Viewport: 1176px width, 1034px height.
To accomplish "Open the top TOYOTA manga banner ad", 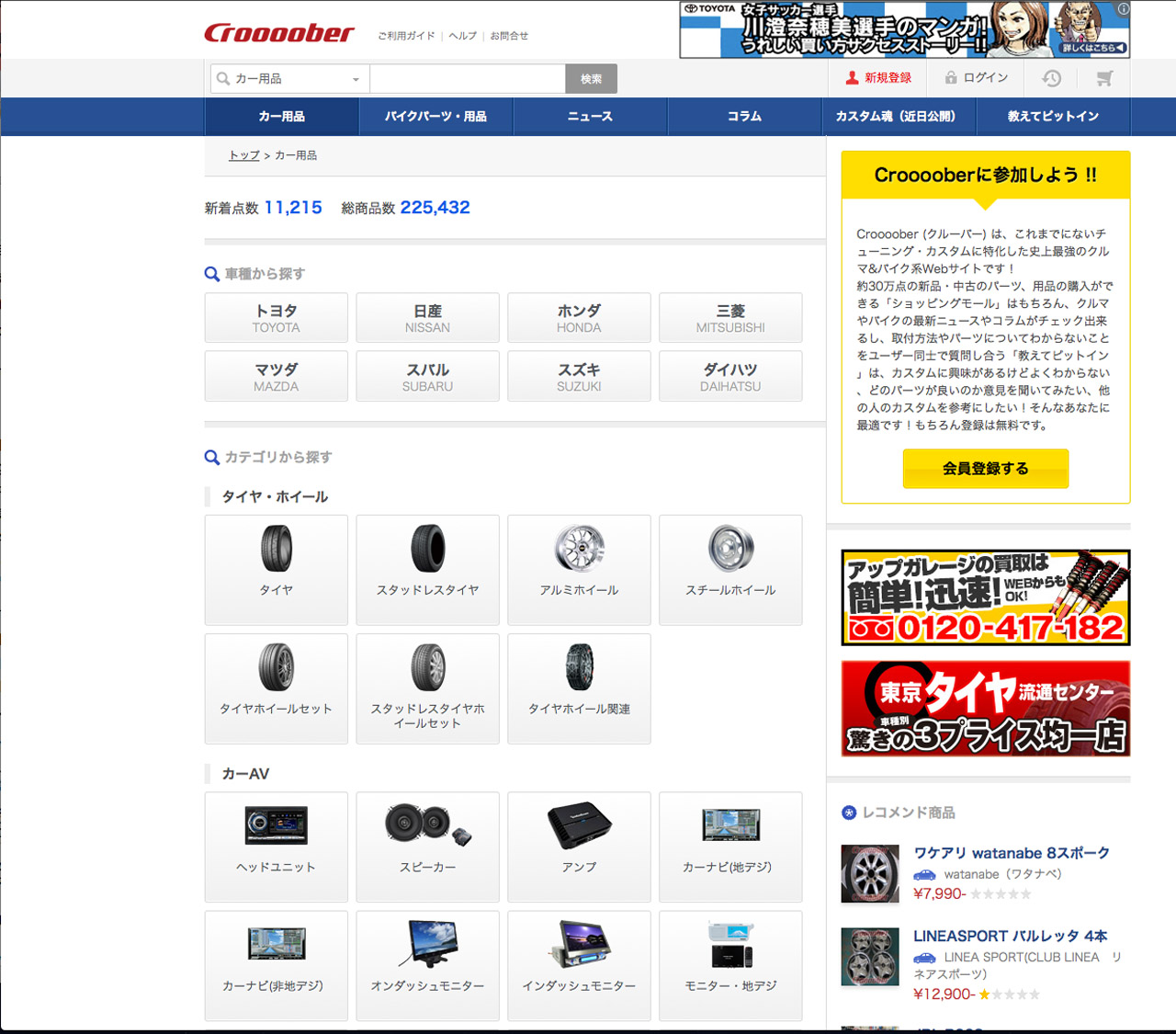I will click(905, 30).
